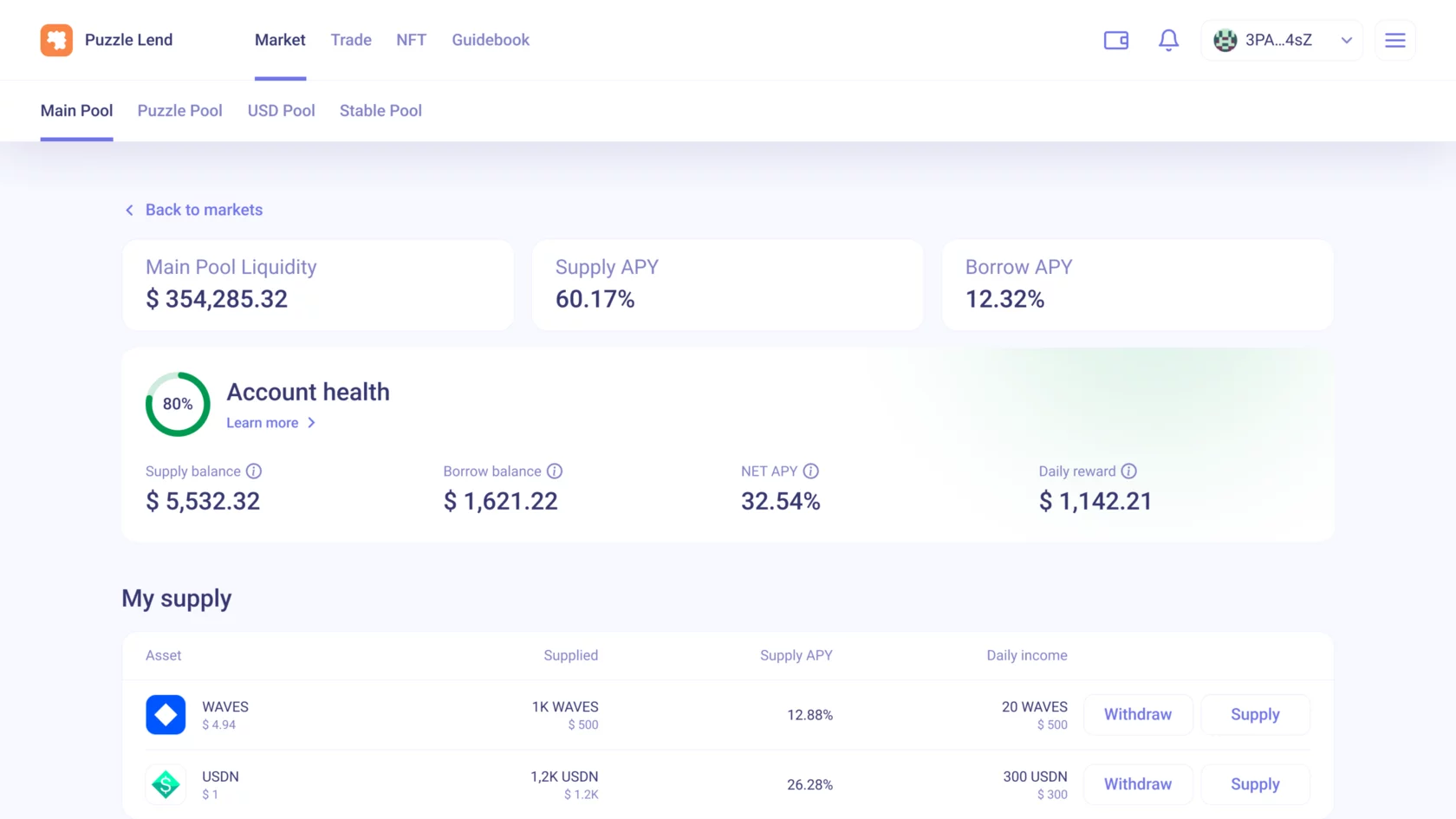1456x819 pixels.
Task: Click the Puzzle Lend logo icon
Action: [56, 40]
